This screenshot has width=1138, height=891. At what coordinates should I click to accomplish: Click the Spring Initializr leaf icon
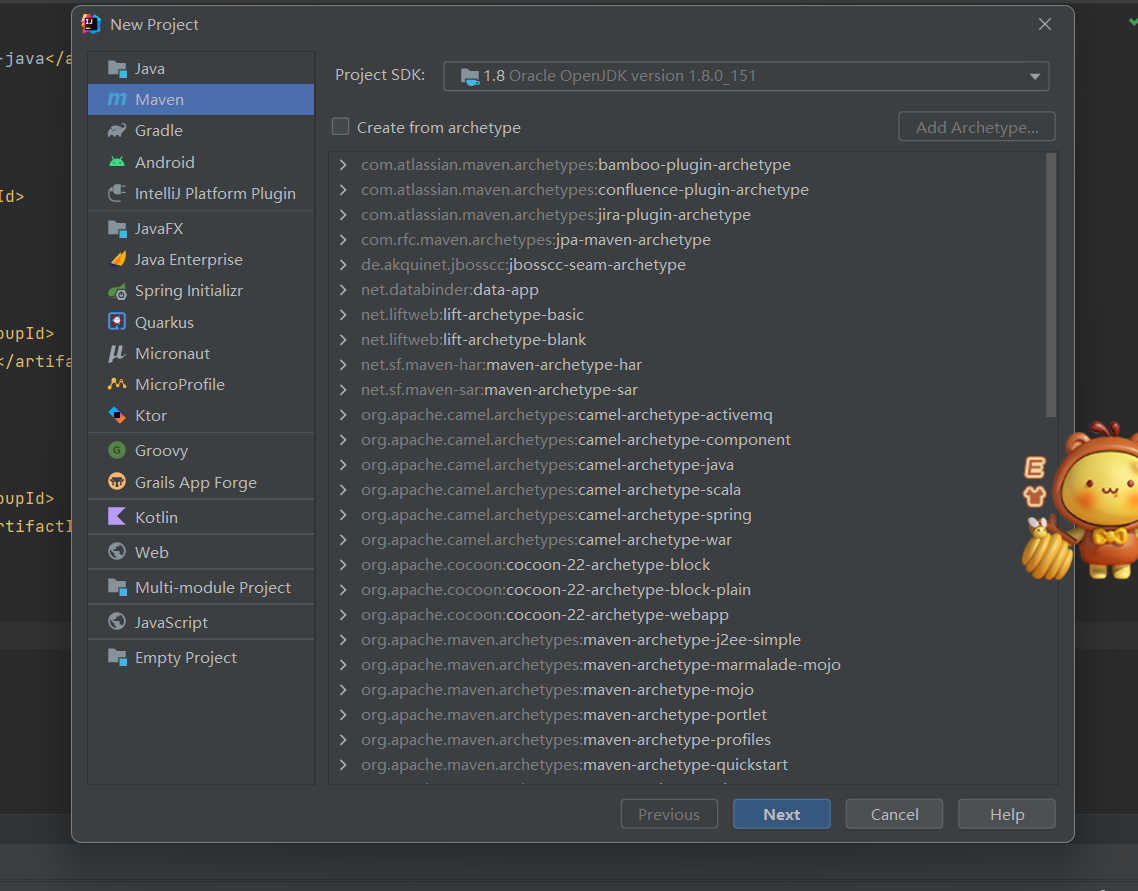117,291
